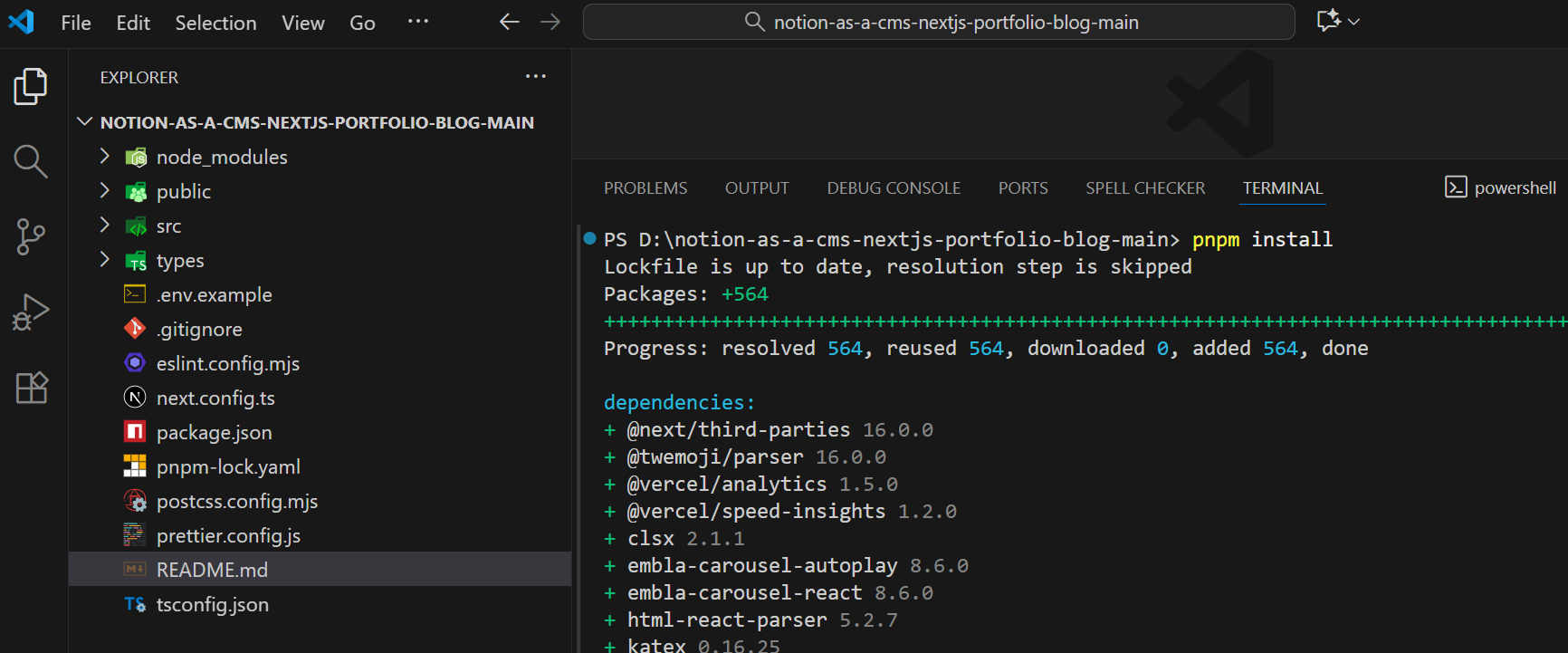Open Run and Debug view
The width and height of the screenshot is (1568, 653).
pyautogui.click(x=31, y=312)
